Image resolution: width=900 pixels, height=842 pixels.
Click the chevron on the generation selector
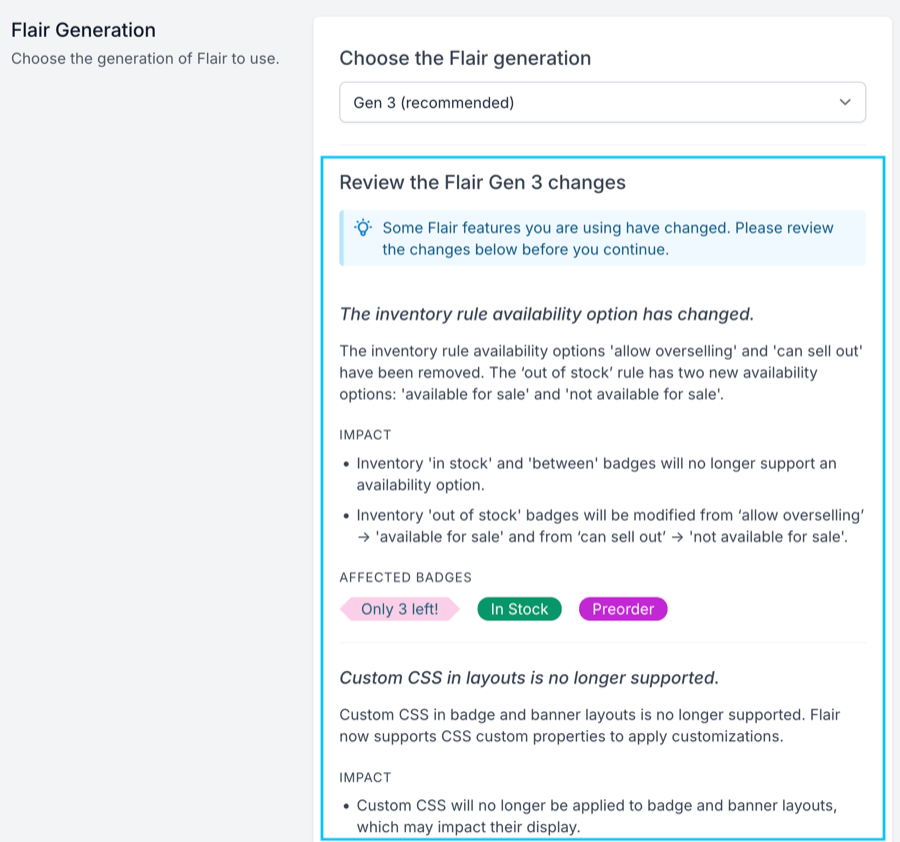tap(843, 102)
